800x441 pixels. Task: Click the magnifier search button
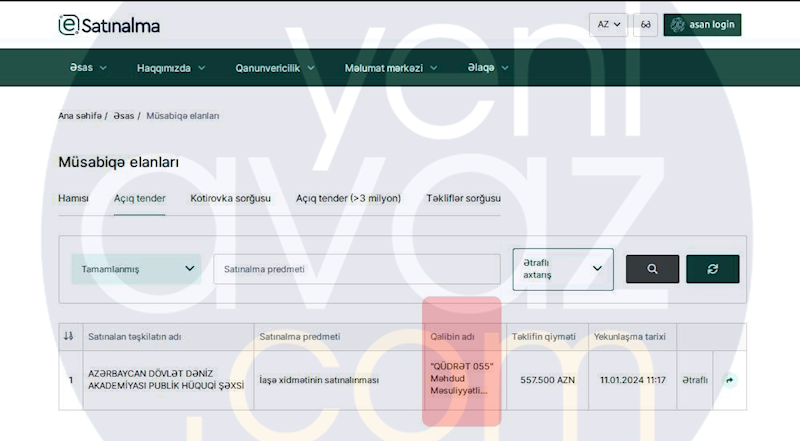[x=652, y=269]
